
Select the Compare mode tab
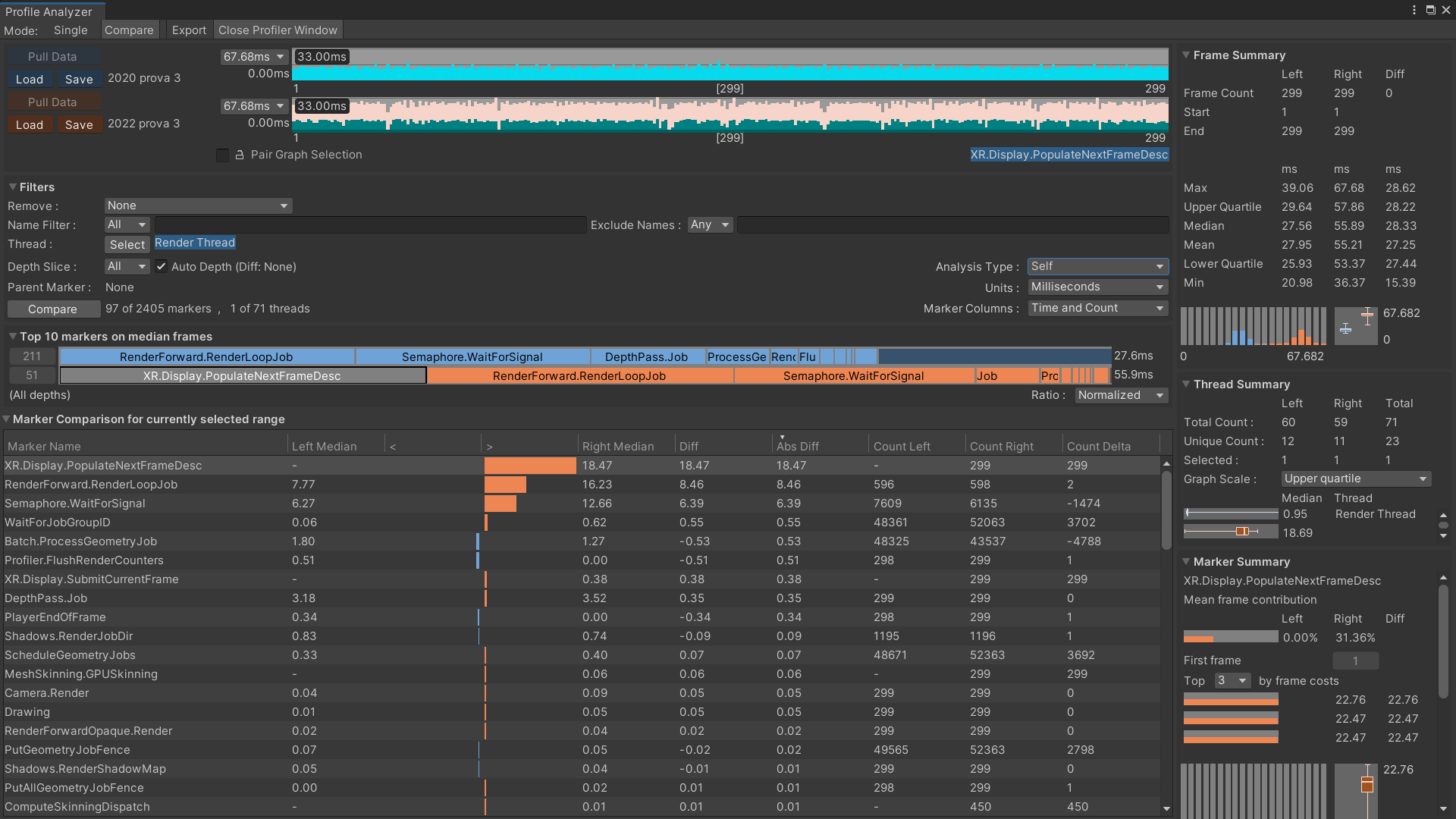(129, 30)
